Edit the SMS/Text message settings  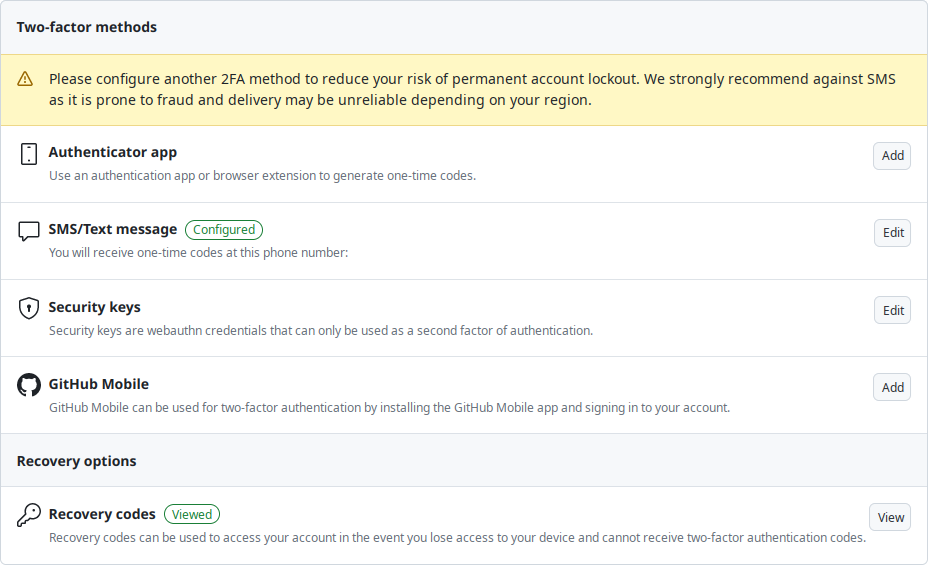[x=892, y=233]
